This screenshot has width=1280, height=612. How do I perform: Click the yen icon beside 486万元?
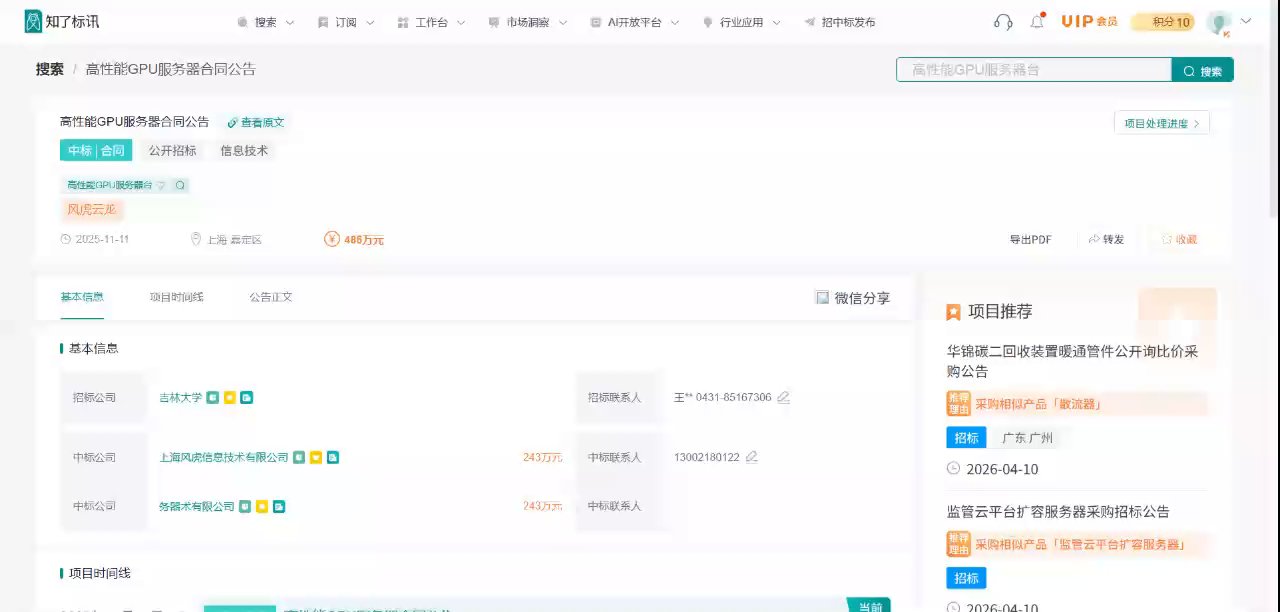[x=331, y=239]
